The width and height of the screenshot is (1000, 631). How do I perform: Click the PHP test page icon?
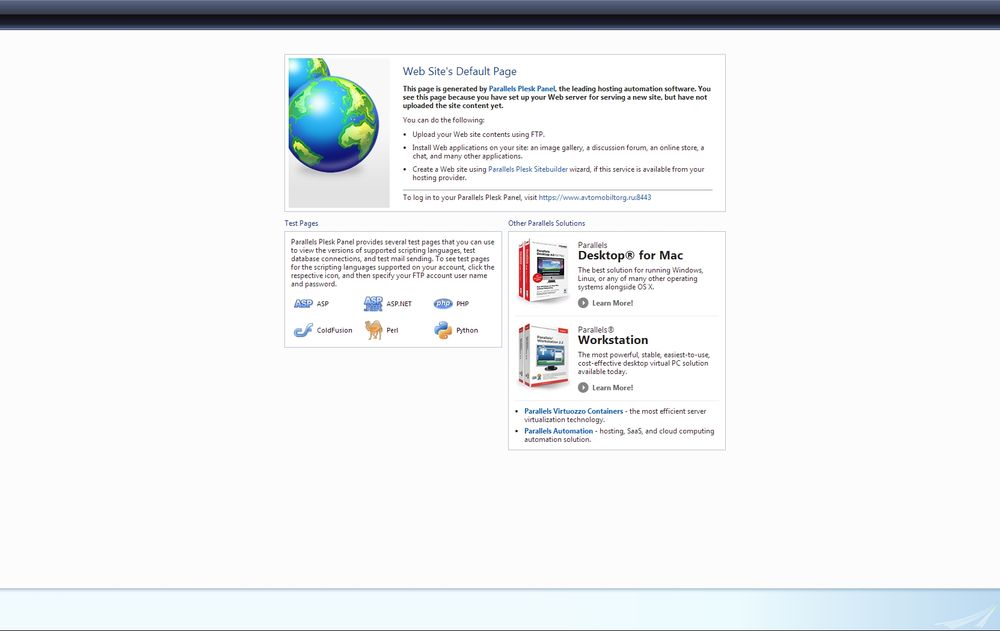pos(443,304)
